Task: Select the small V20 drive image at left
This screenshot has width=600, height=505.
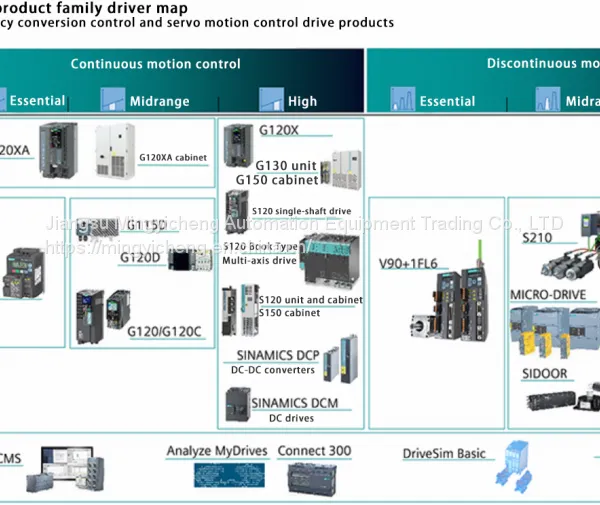Action: pos(24,273)
